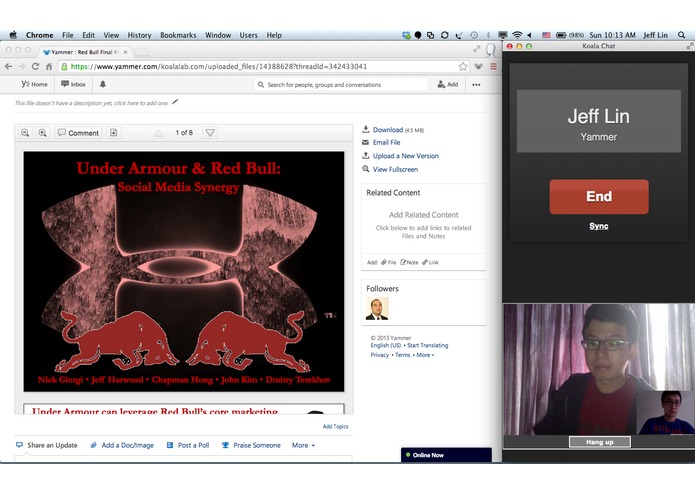Image resolution: width=695 pixels, height=494 pixels.
Task: Open the Privacy link
Action: click(380, 355)
